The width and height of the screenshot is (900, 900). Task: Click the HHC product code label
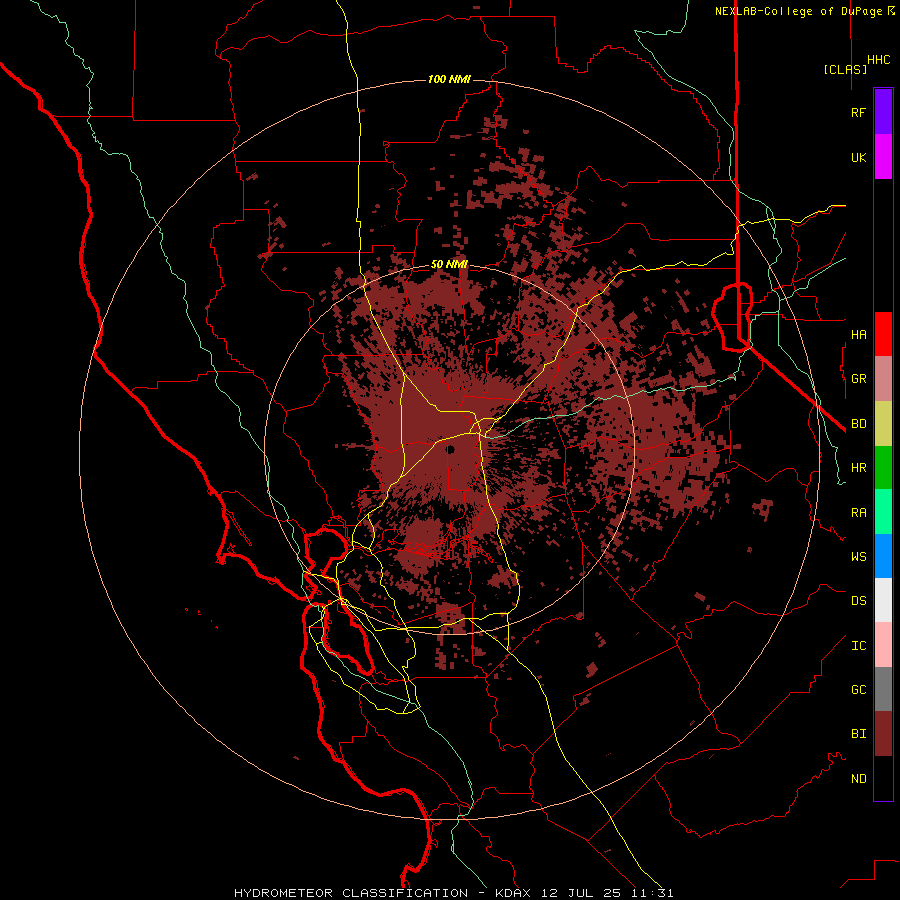click(878, 60)
